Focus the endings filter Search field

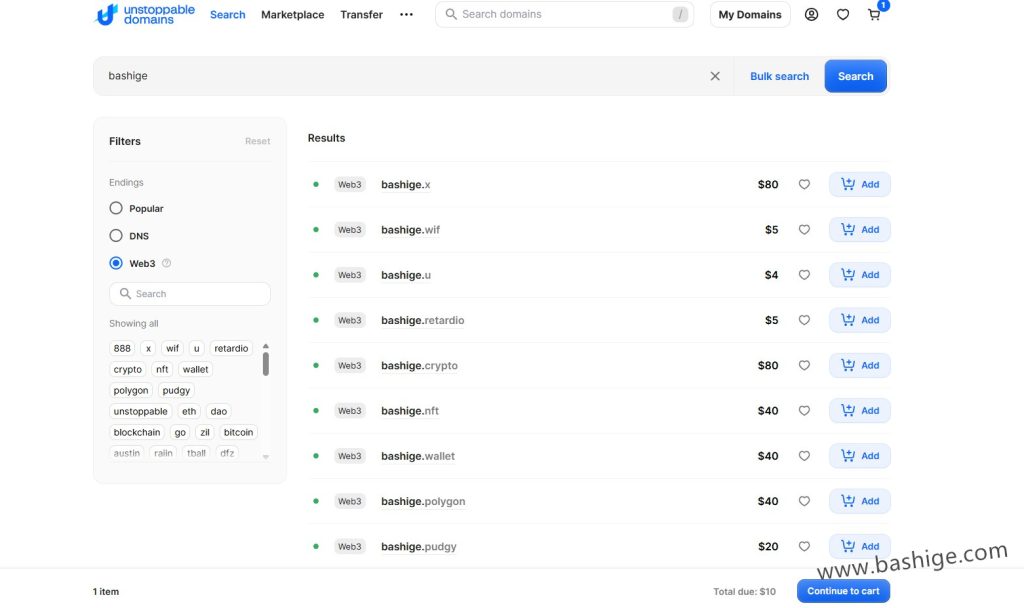point(190,294)
